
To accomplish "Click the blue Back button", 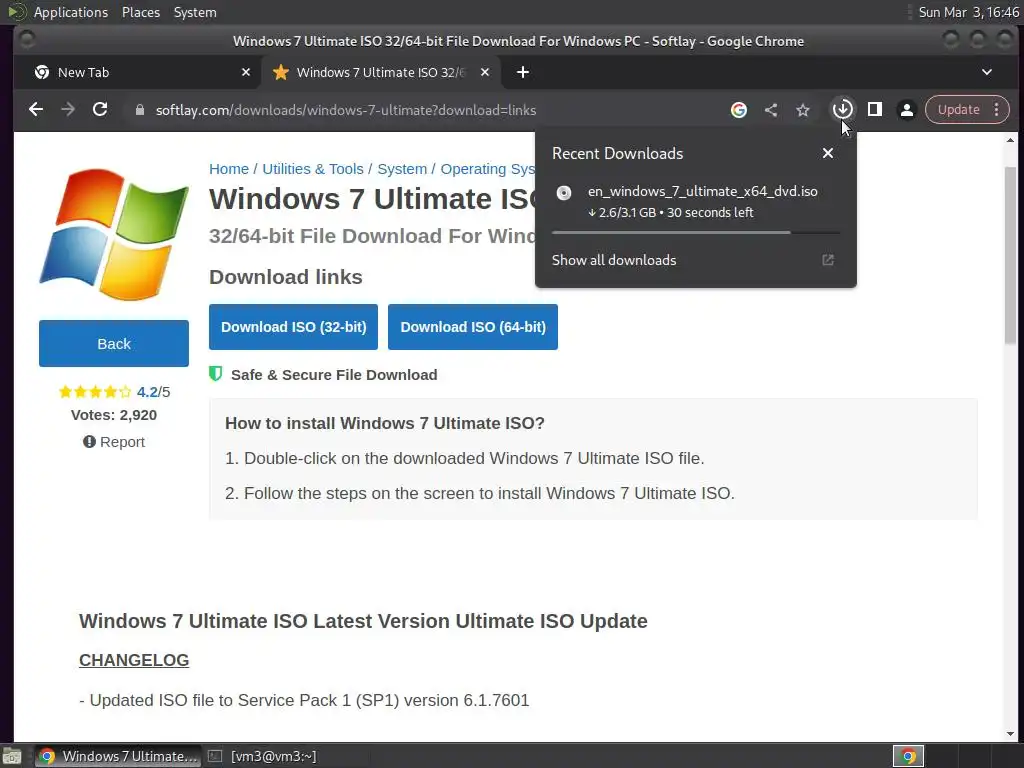I will tap(114, 344).
